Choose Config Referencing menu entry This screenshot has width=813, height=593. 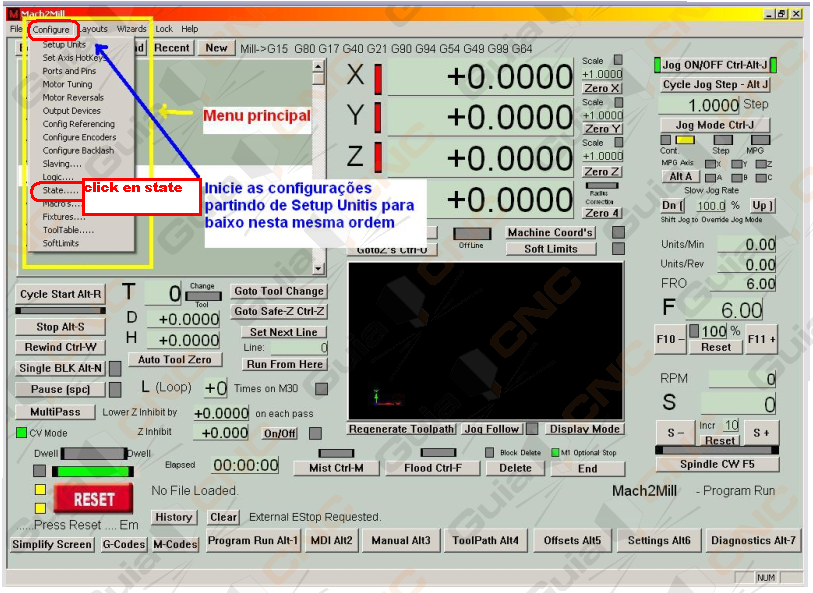click(78, 124)
